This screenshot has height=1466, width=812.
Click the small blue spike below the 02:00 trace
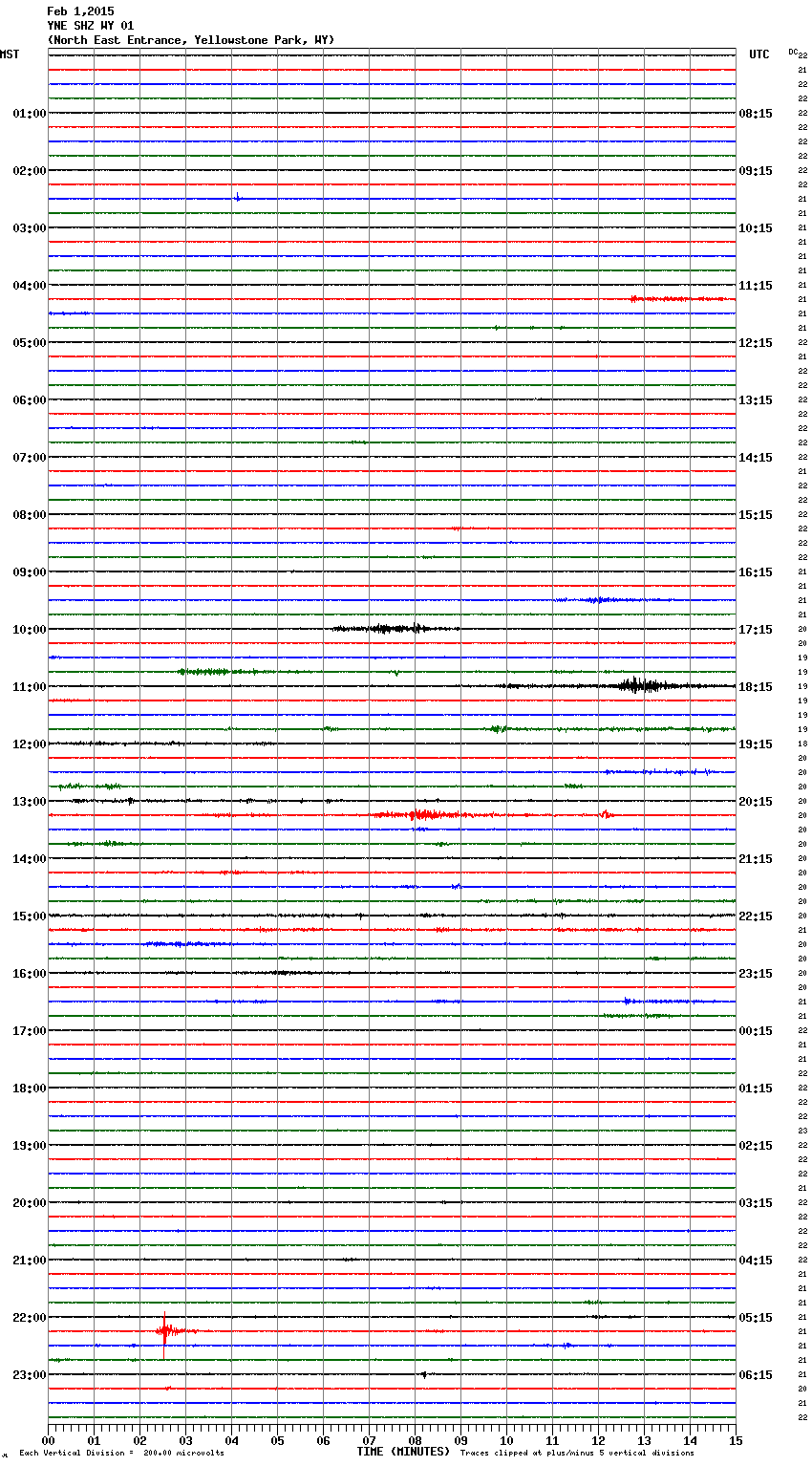point(237,197)
